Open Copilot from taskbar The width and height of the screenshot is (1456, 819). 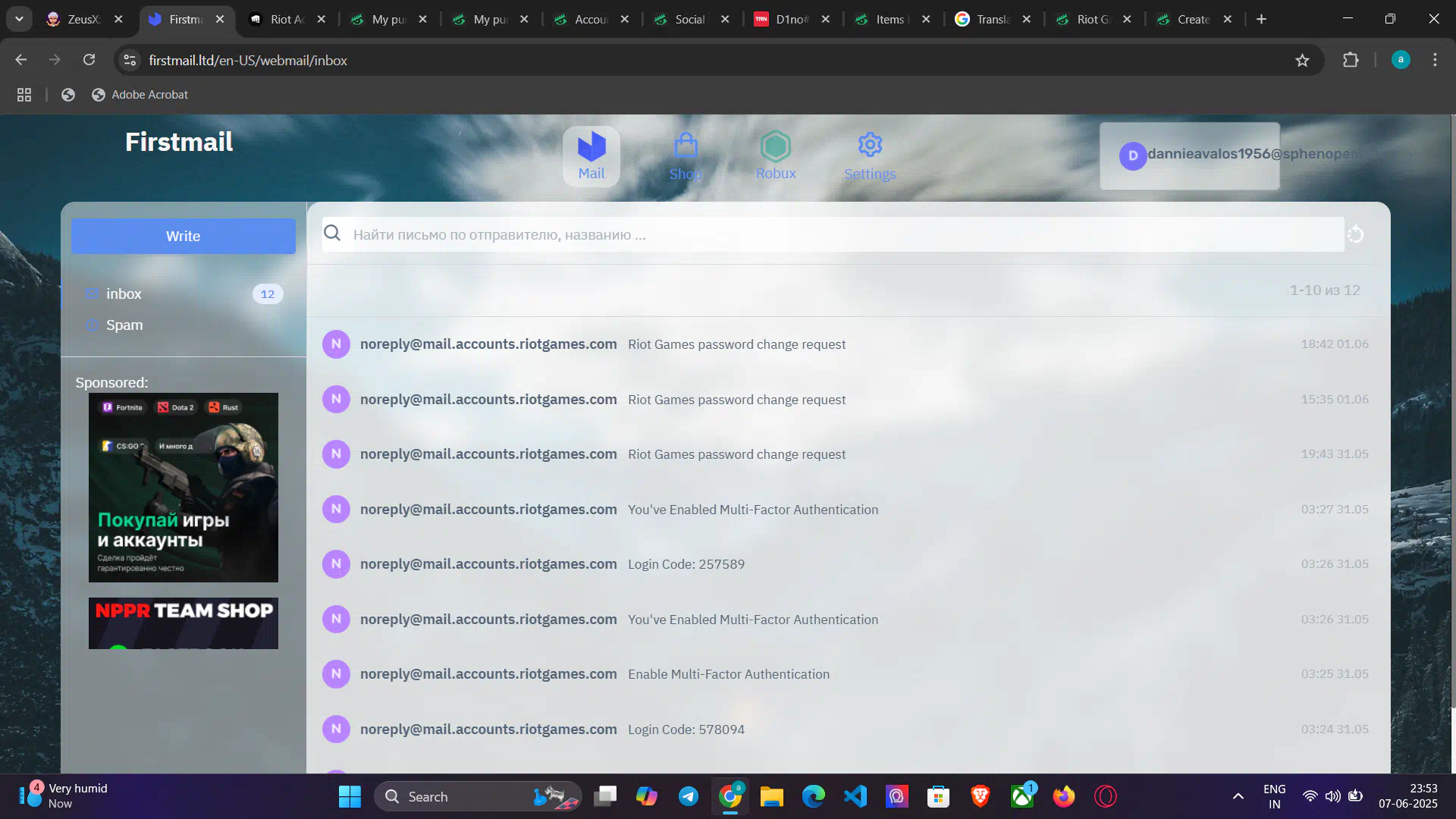pyautogui.click(x=647, y=796)
